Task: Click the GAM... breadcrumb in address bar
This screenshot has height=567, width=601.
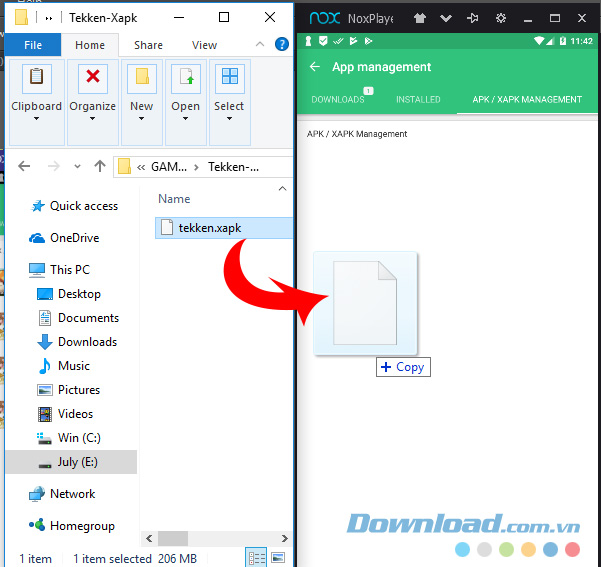Action: (169, 167)
